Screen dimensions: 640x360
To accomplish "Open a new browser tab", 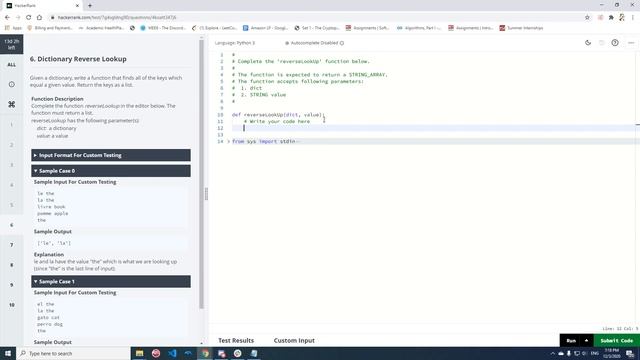I will [x=90, y=5].
